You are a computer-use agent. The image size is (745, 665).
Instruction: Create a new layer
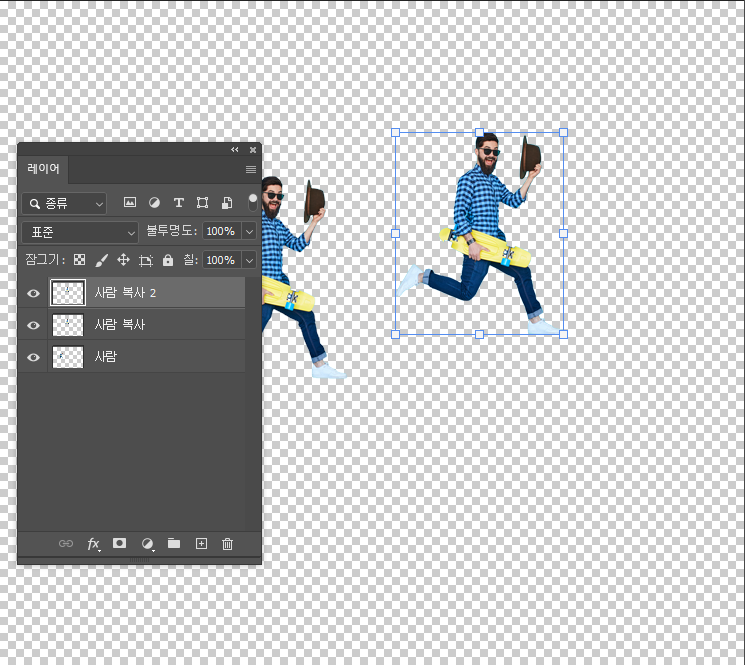coord(201,543)
